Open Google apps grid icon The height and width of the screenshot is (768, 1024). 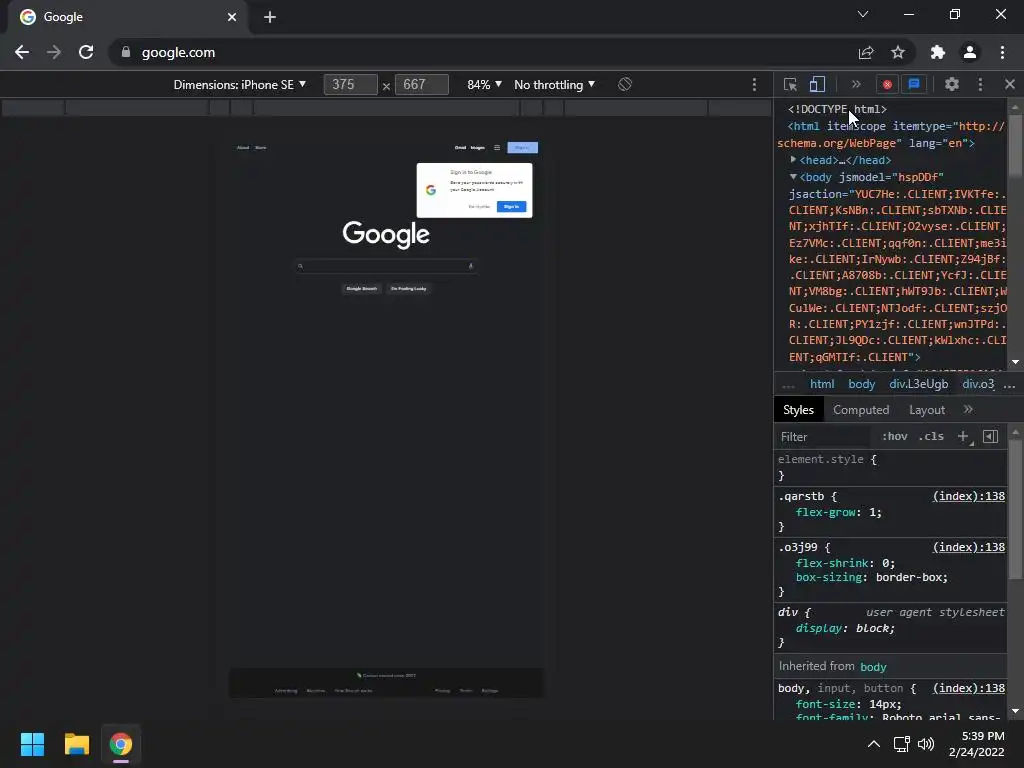point(497,148)
